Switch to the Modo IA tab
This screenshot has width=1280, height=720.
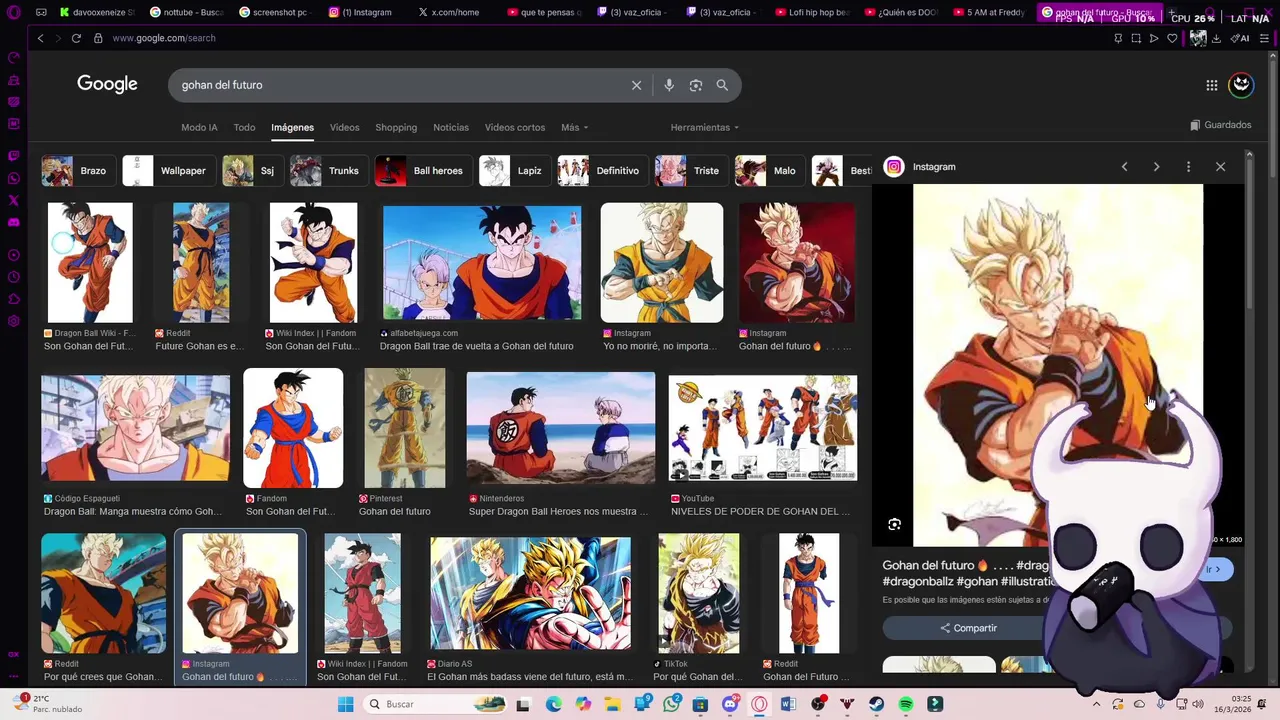pos(199,128)
